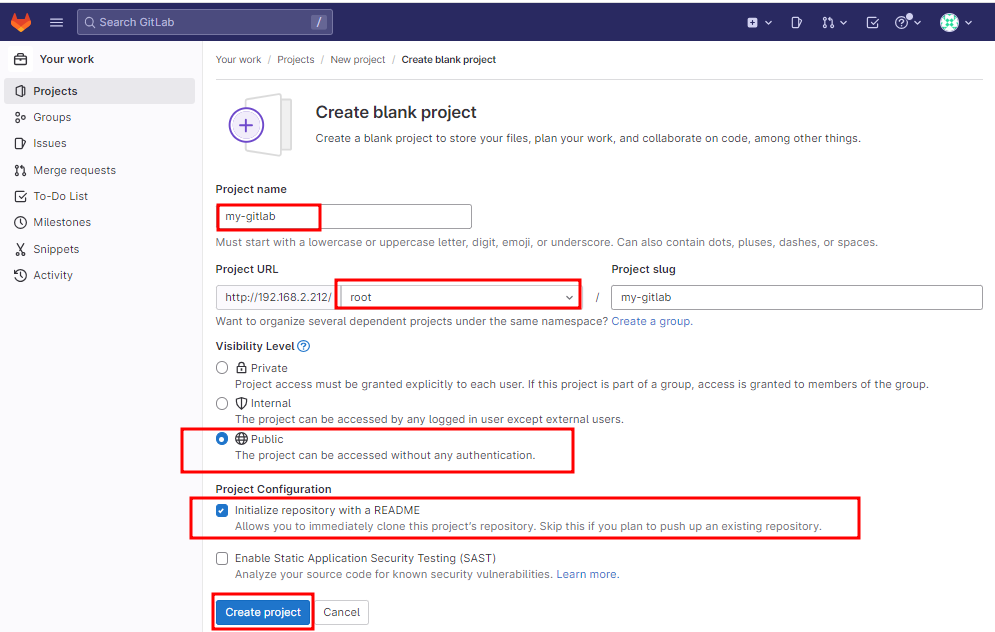Expand the Help menu chevron

coord(918,23)
